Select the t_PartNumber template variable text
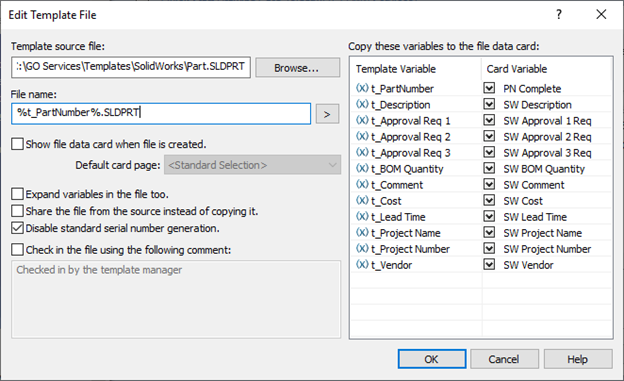 point(402,88)
